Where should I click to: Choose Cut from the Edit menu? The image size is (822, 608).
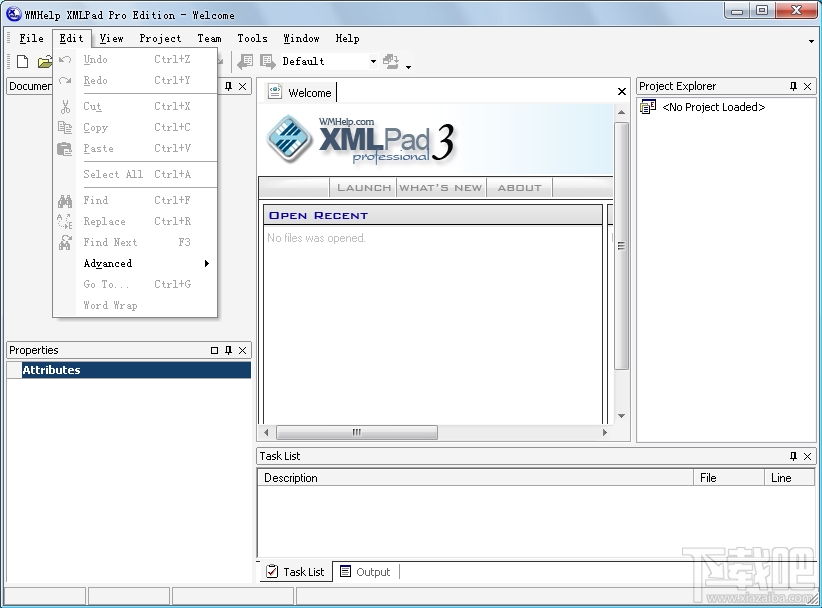(x=135, y=106)
